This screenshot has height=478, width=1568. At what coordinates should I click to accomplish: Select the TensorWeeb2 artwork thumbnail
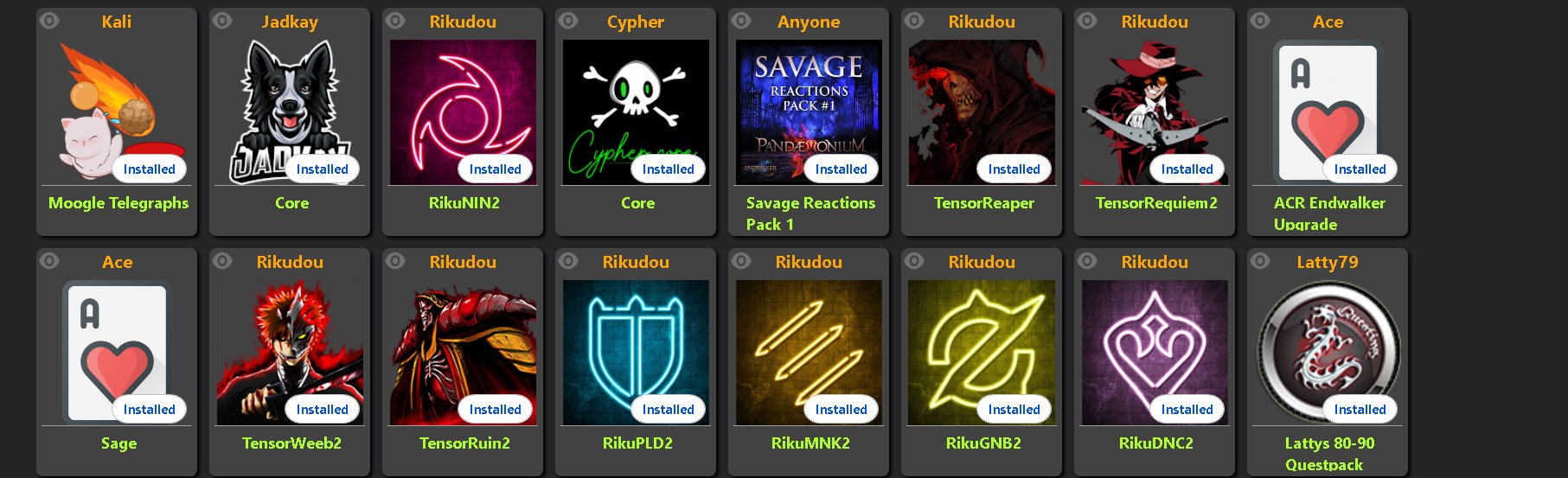[290, 353]
